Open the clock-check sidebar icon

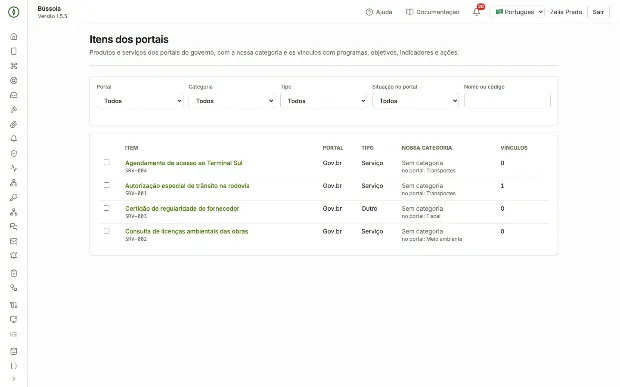[13, 153]
